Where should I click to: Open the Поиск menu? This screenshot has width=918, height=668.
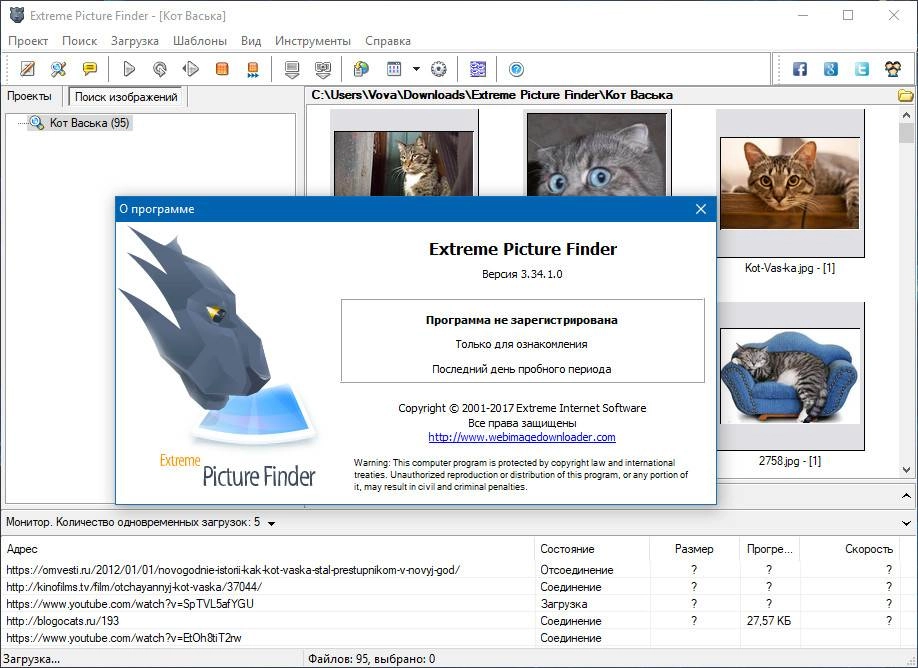click(80, 41)
